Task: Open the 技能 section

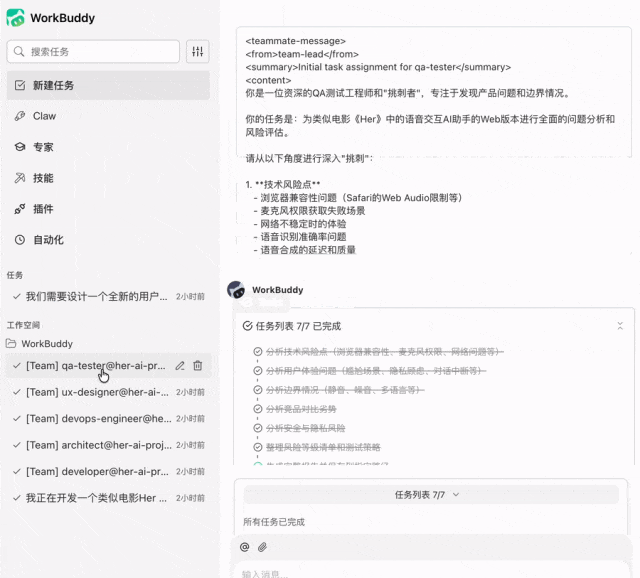Action: pyautogui.click(x=43, y=178)
